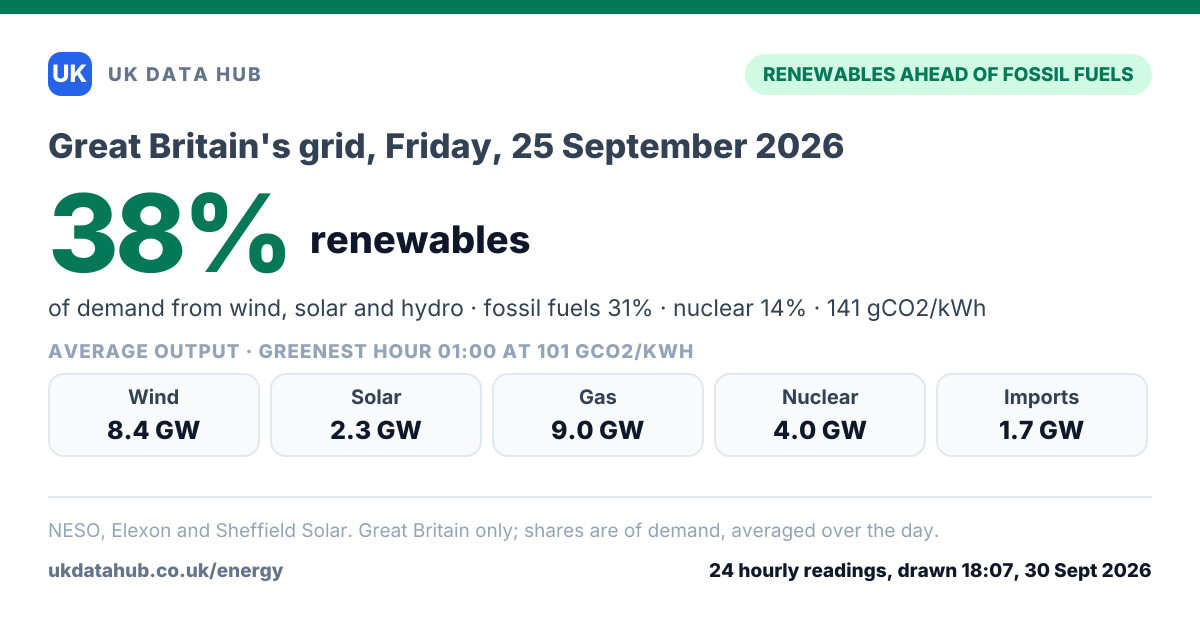
Task: Click the Renewables Ahead of Fossil Fuels badge
Action: [x=948, y=74]
